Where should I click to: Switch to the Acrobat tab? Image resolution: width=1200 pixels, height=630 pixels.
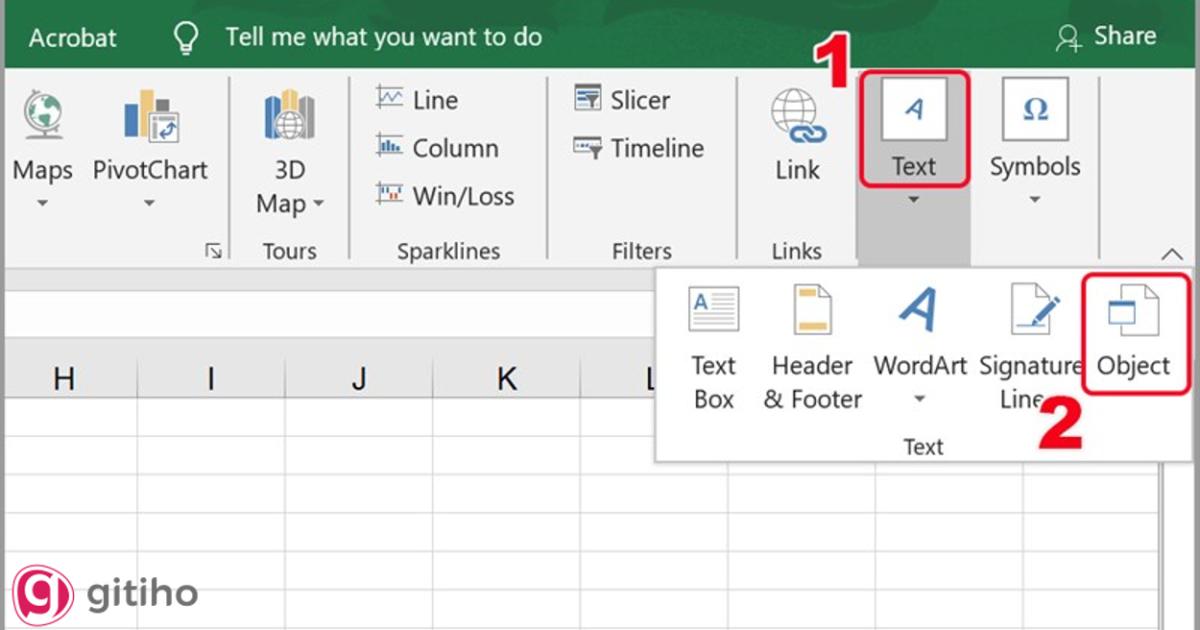click(72, 36)
